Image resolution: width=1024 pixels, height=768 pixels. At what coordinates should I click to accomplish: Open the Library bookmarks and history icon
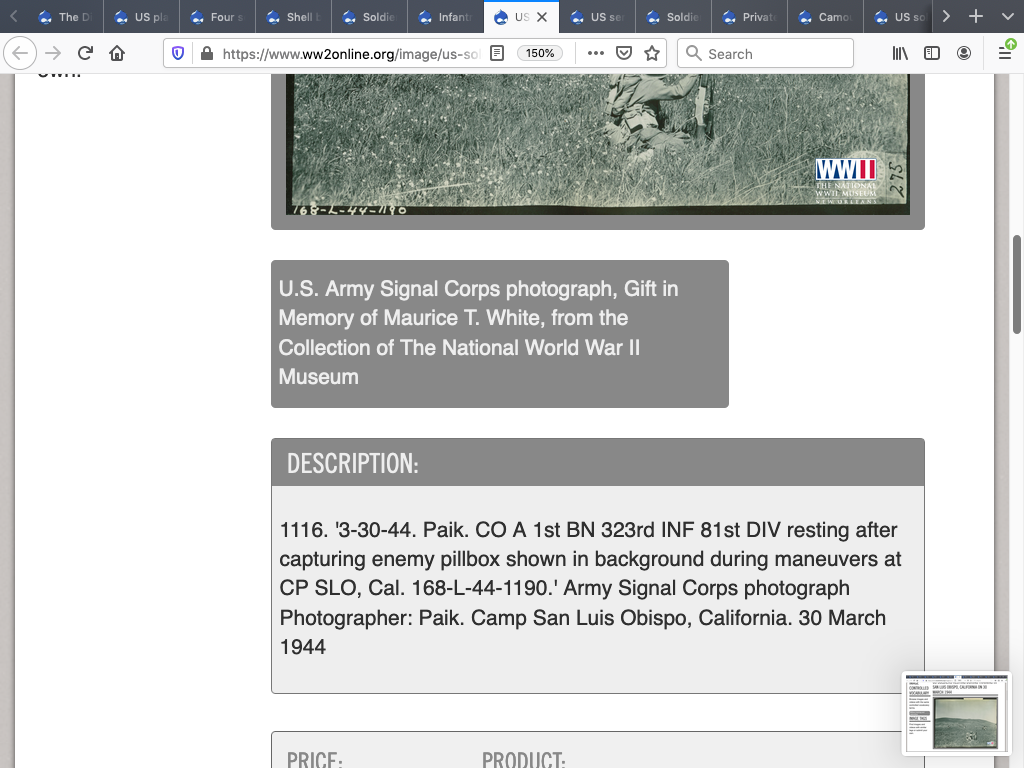click(900, 54)
